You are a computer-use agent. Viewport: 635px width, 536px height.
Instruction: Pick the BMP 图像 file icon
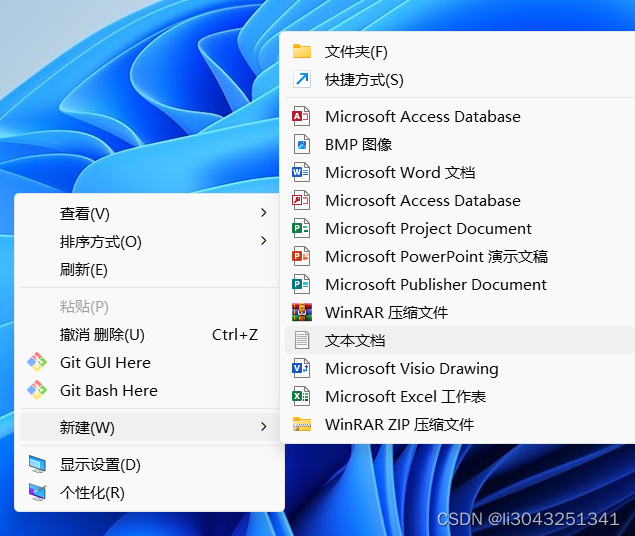(302, 145)
